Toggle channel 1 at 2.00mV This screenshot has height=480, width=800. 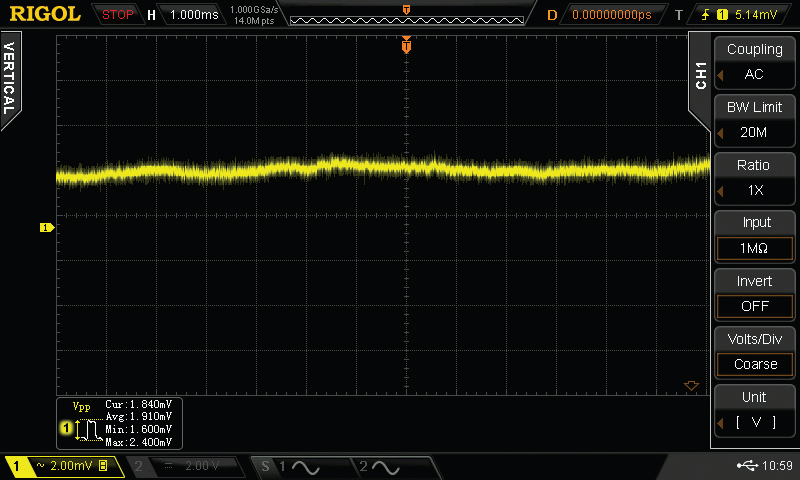pyautogui.click(x=60, y=467)
